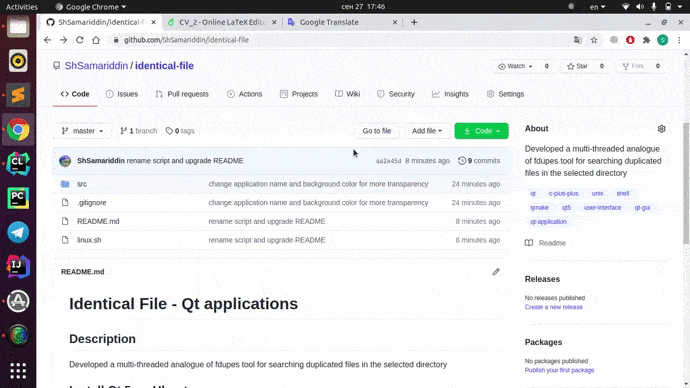
Task: Open the Security tab
Action: (396, 94)
